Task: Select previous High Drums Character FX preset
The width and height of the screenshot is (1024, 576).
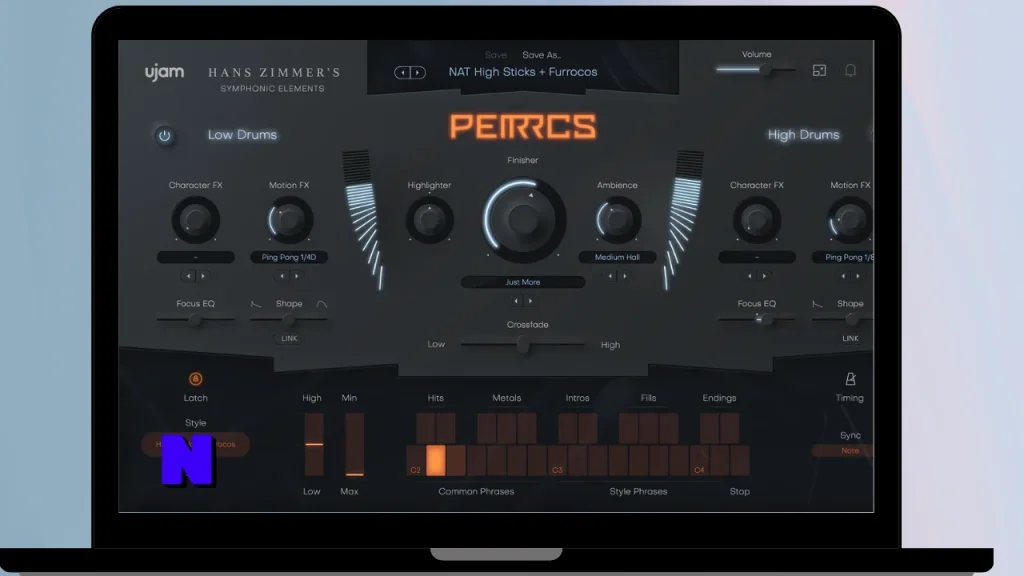Action: pyautogui.click(x=749, y=276)
